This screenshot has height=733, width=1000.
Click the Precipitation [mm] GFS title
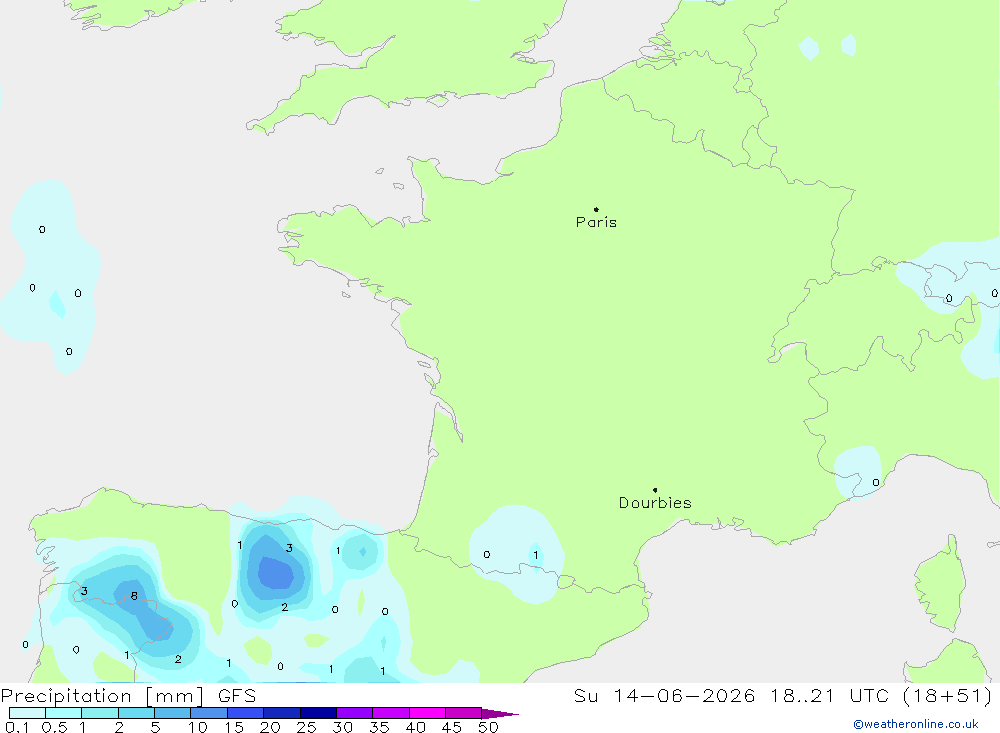coord(128,696)
